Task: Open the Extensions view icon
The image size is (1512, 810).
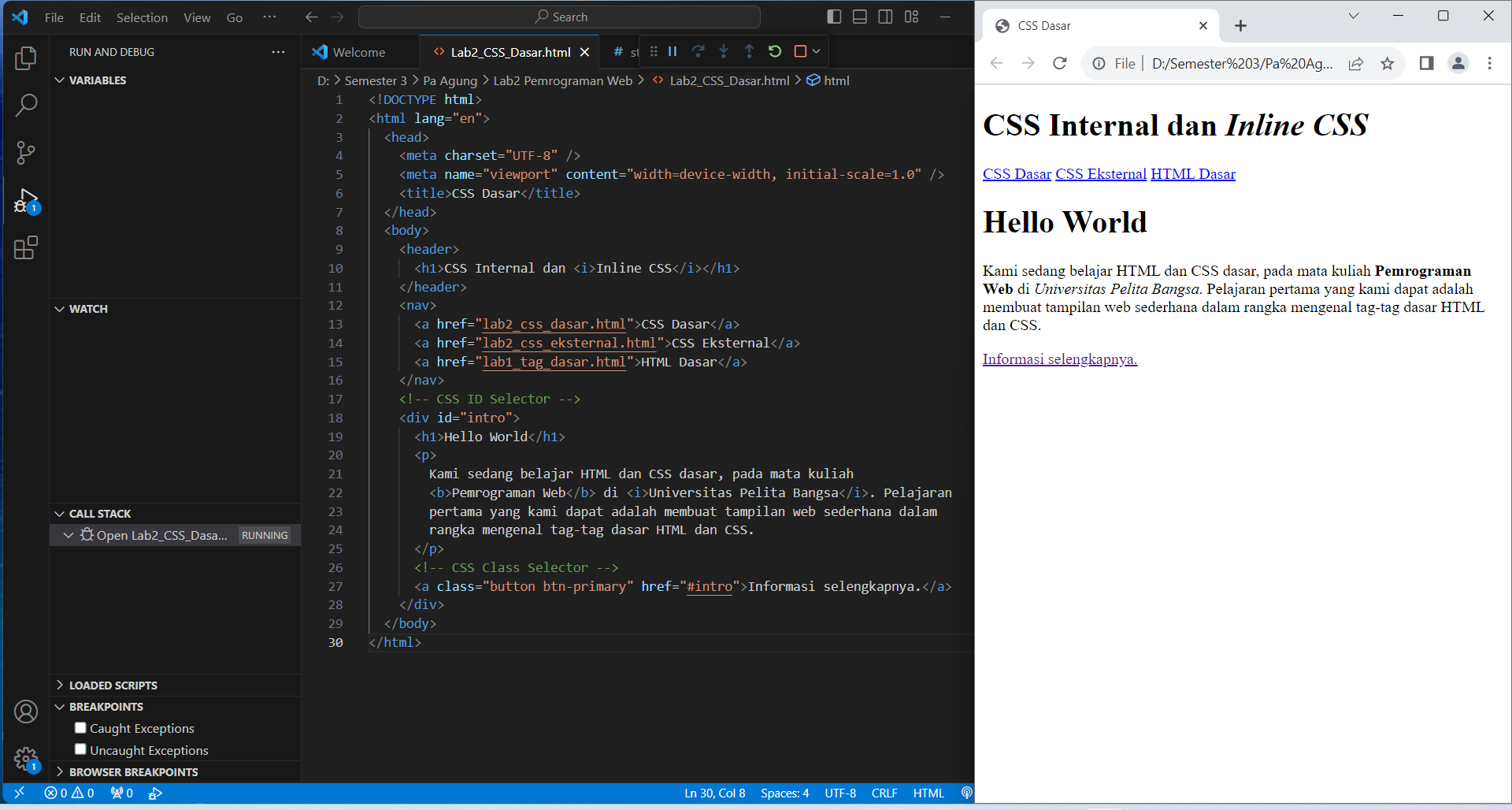Action: tap(26, 247)
